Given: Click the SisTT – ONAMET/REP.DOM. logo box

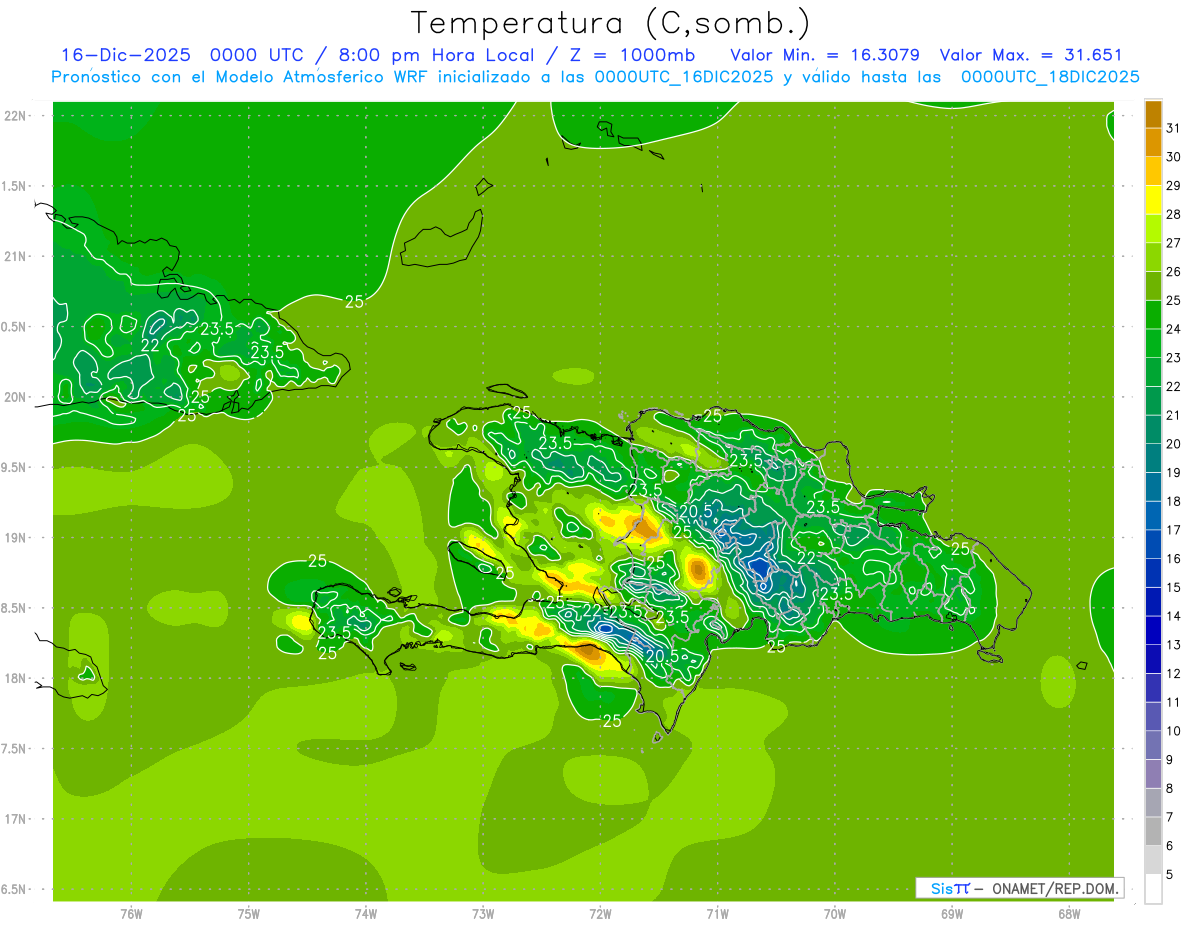Looking at the screenshot, I should point(1018,888).
